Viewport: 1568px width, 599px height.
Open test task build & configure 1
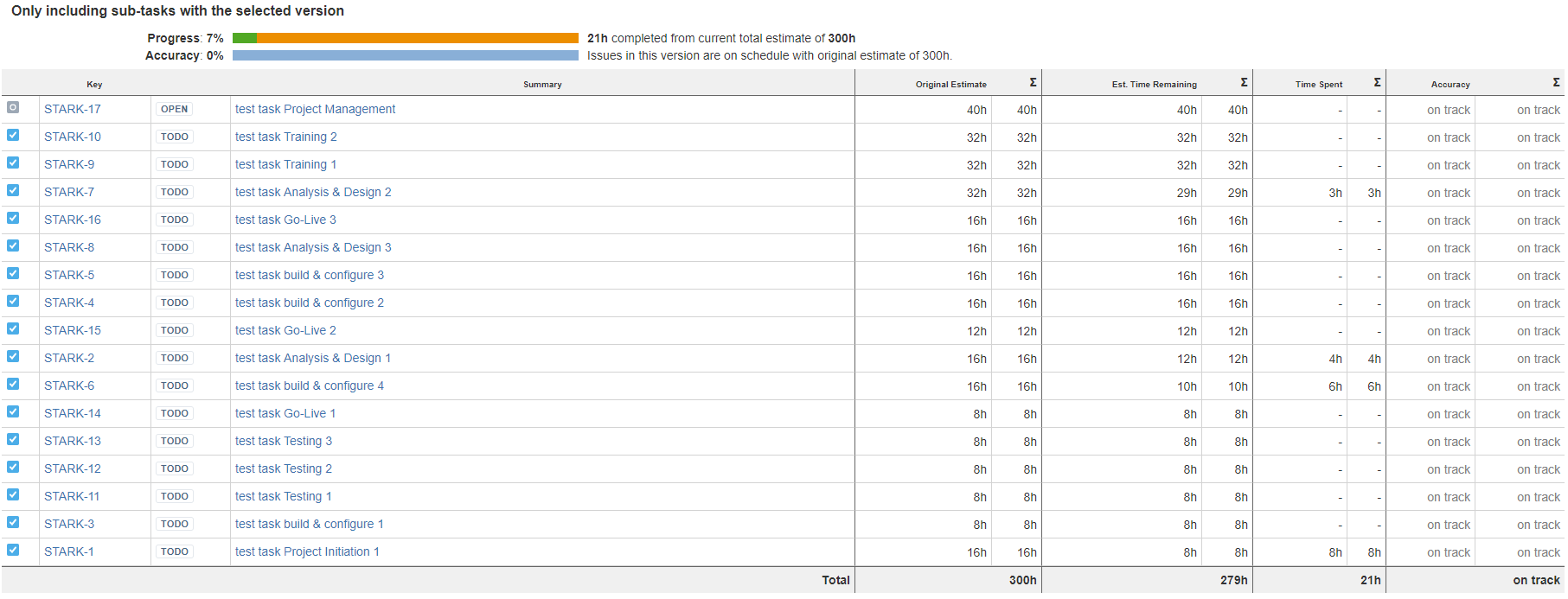[310, 524]
